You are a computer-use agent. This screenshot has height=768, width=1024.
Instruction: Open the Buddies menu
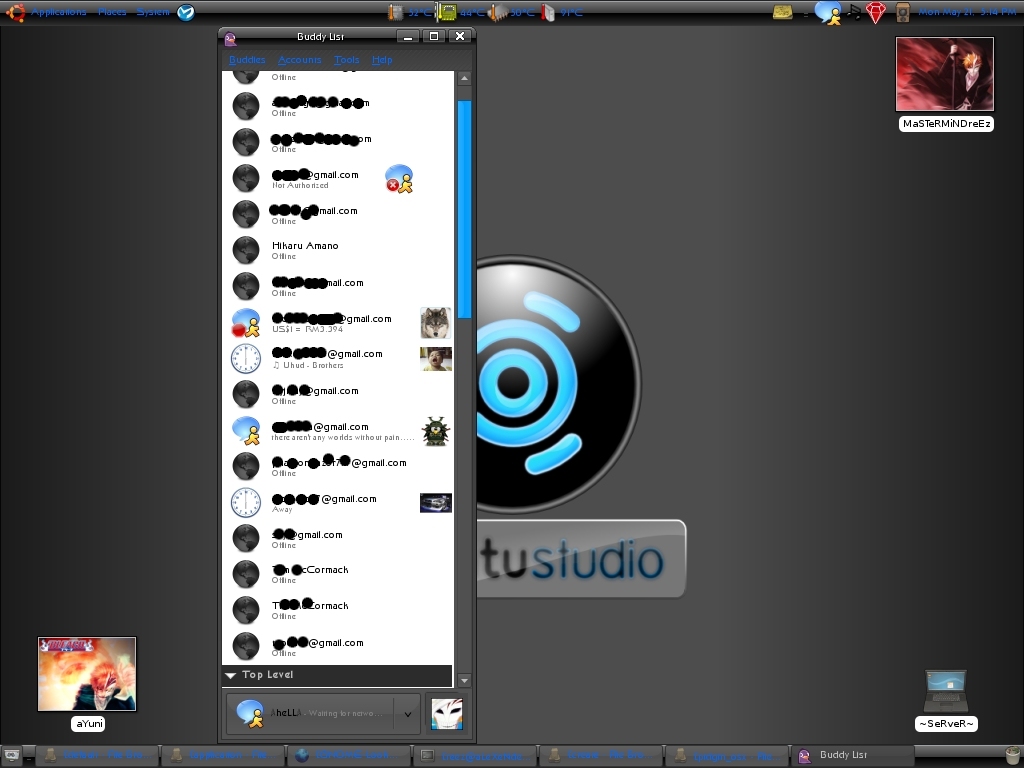[x=247, y=59]
